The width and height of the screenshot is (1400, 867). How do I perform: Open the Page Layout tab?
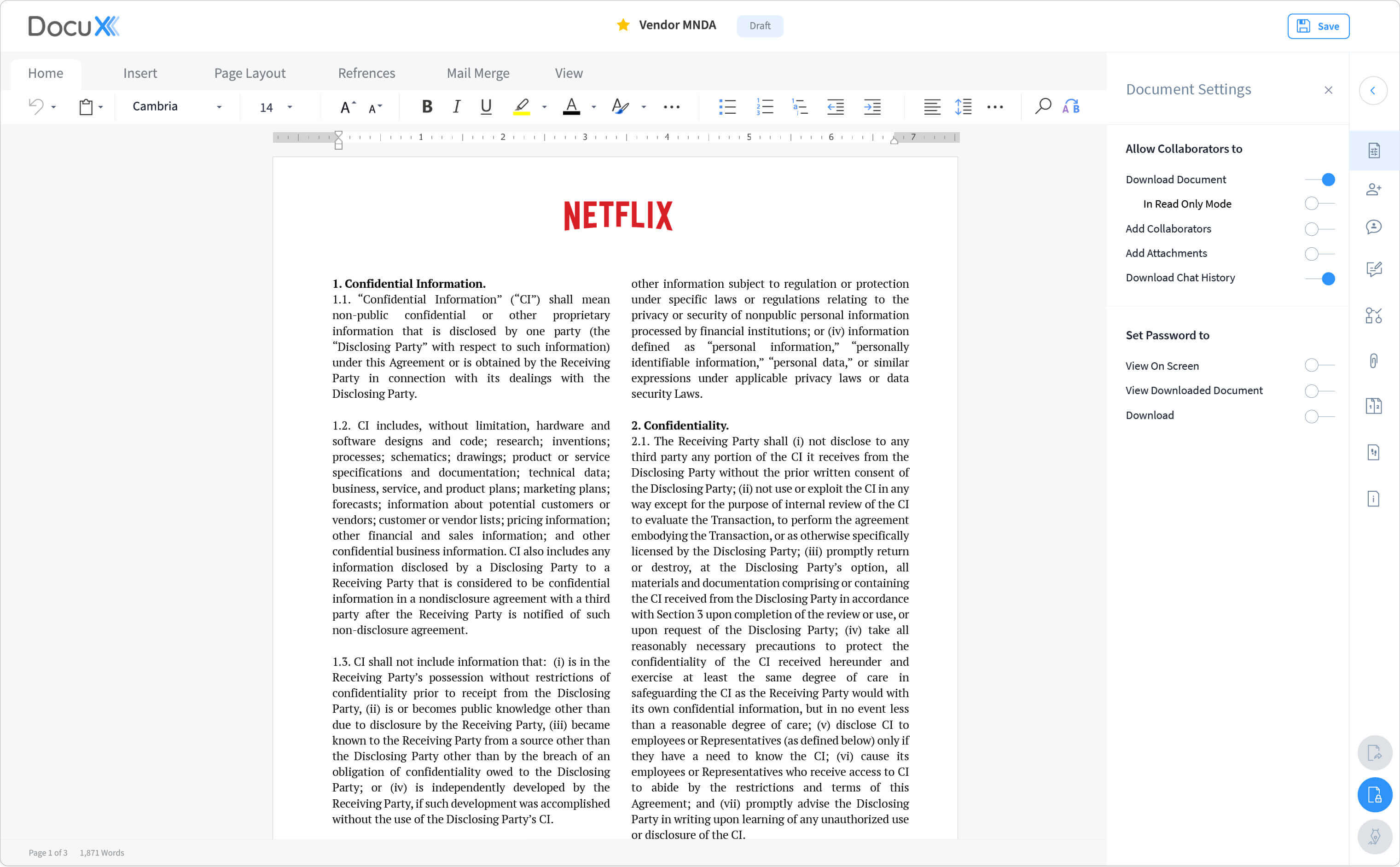[250, 73]
